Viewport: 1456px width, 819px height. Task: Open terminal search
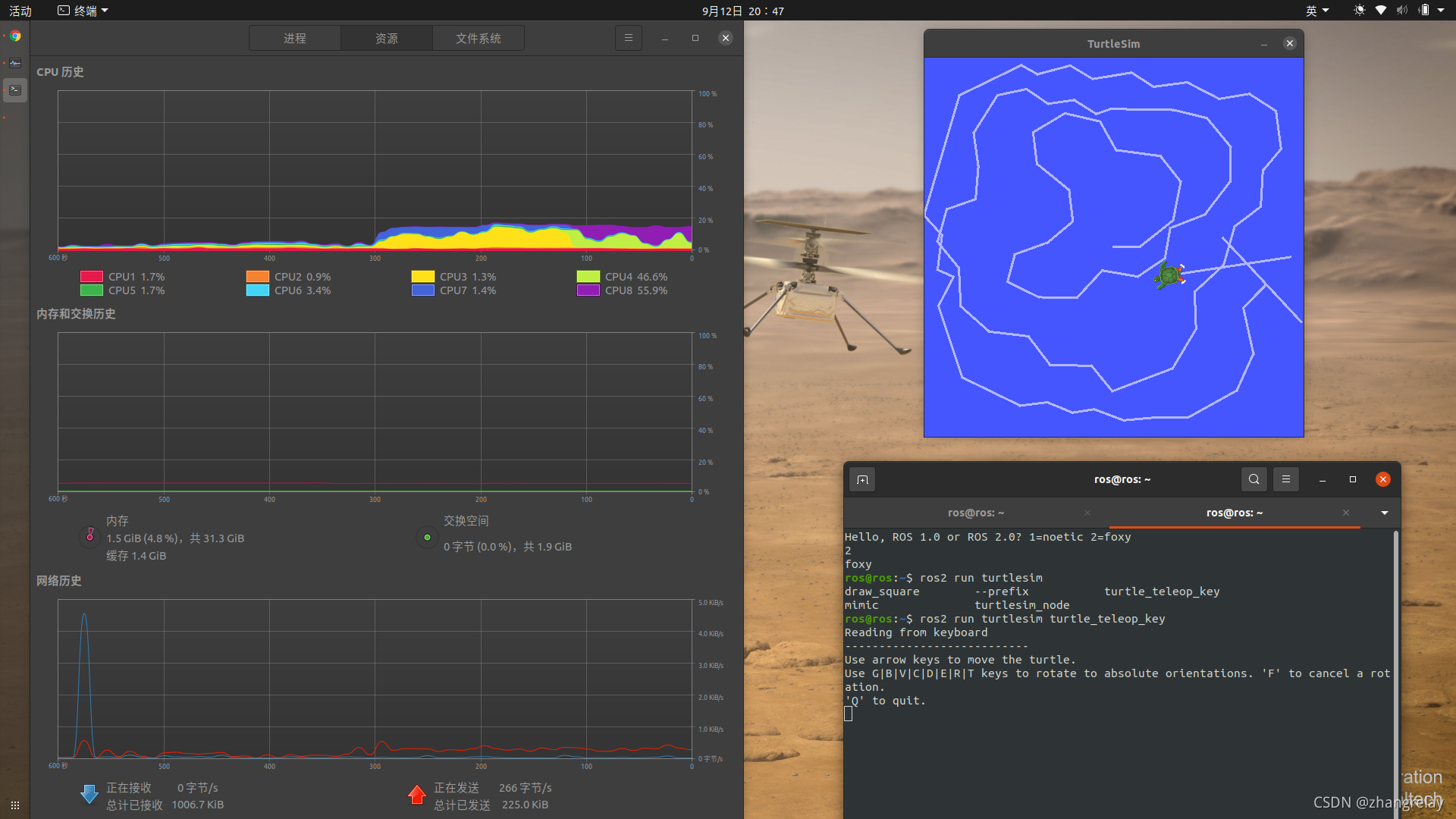(1254, 479)
